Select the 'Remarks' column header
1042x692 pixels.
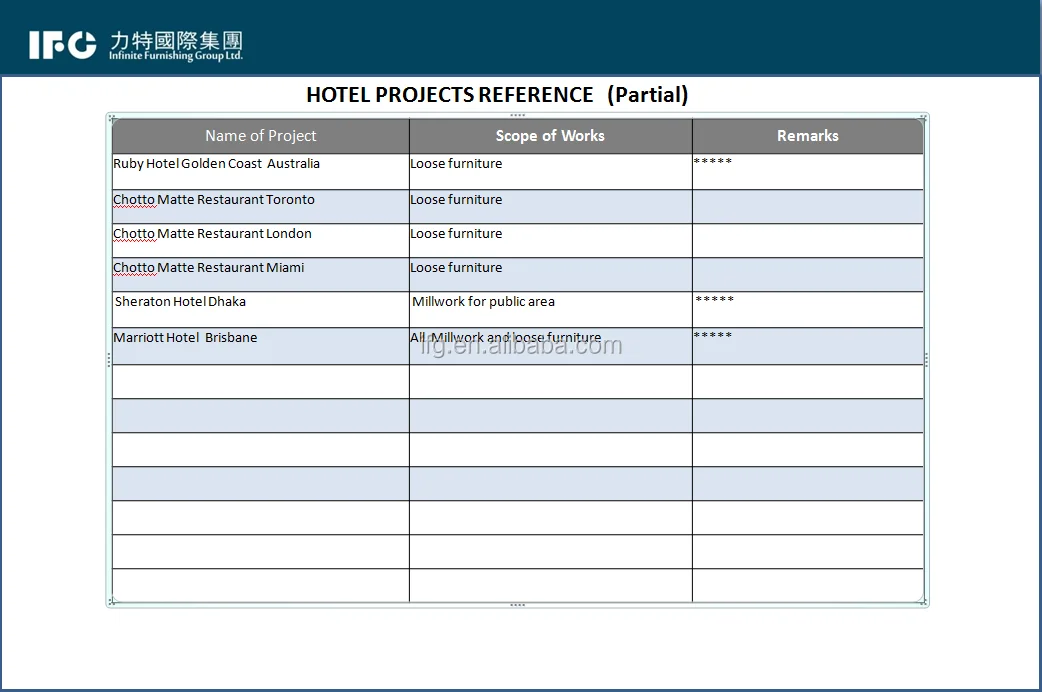click(807, 136)
